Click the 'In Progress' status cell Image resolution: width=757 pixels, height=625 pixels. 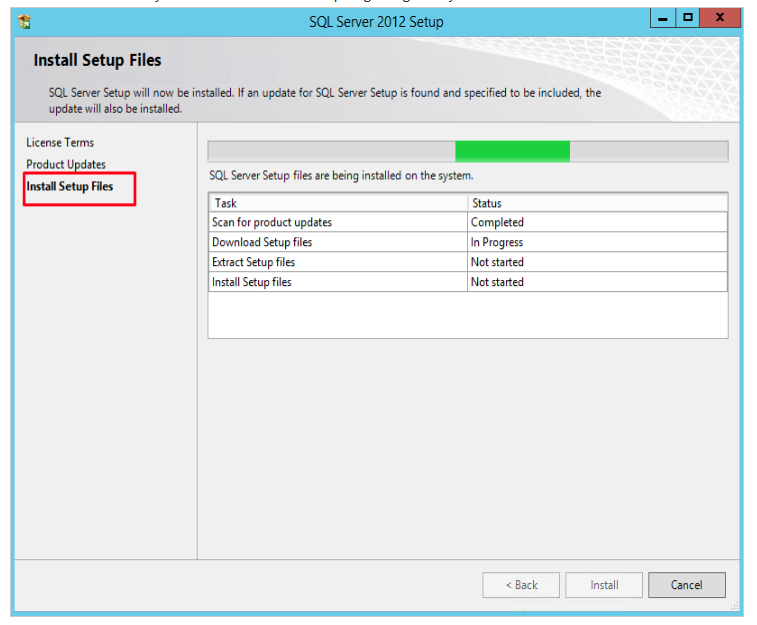597,242
